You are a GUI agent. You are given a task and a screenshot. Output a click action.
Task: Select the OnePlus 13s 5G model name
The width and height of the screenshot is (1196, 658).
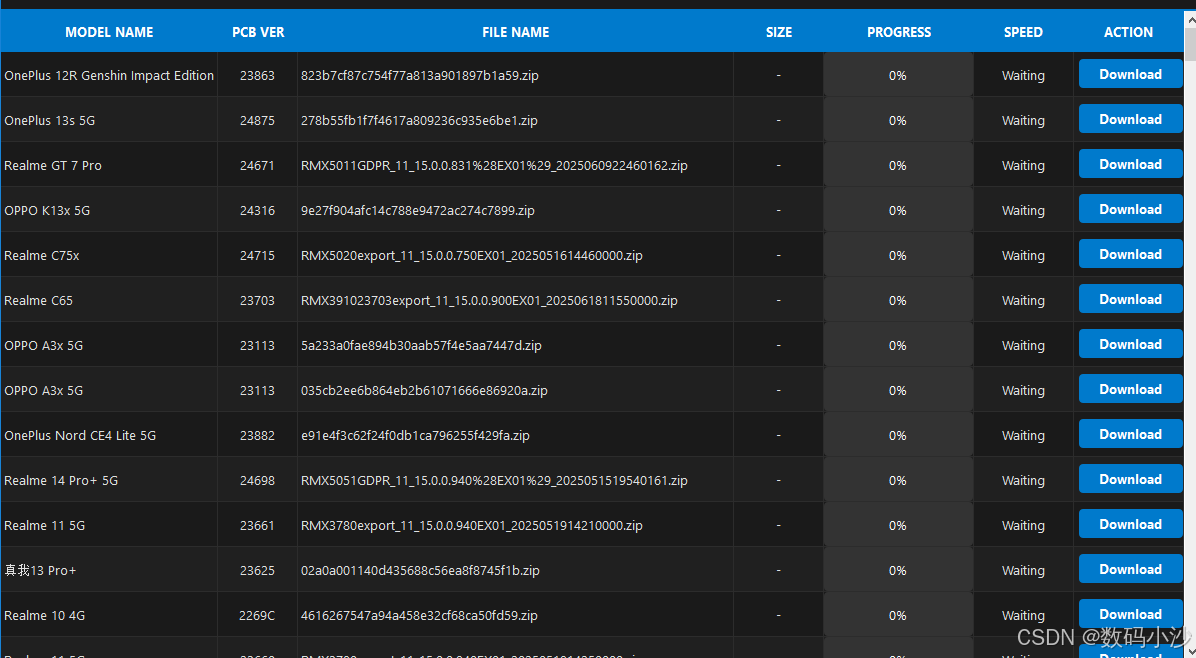[x=50, y=120]
